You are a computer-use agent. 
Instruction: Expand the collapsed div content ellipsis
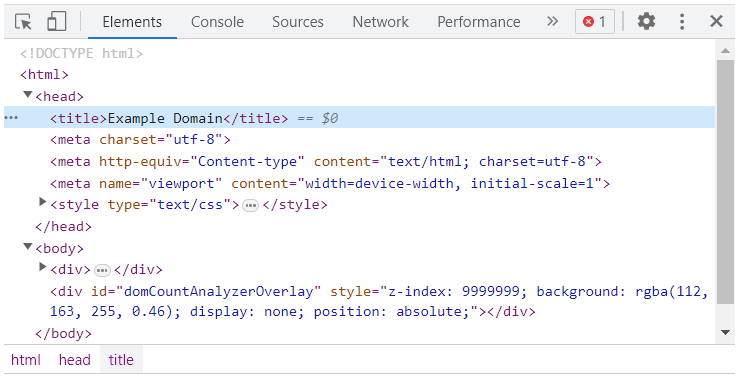click(x=102, y=271)
